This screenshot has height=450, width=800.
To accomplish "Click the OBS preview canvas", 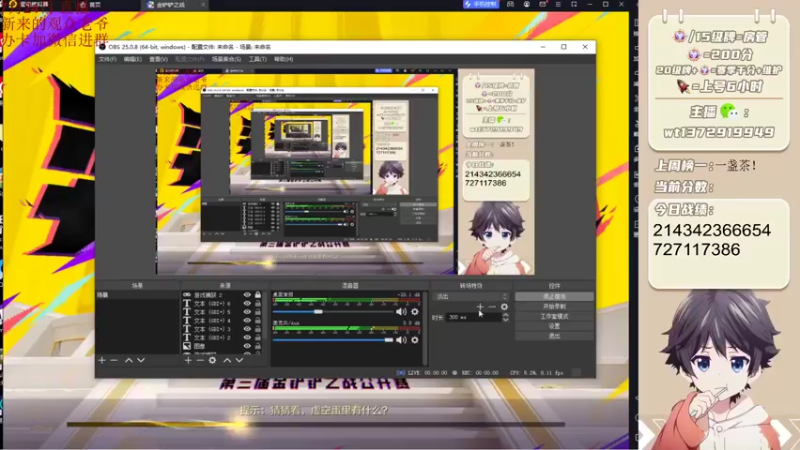I will coord(345,172).
